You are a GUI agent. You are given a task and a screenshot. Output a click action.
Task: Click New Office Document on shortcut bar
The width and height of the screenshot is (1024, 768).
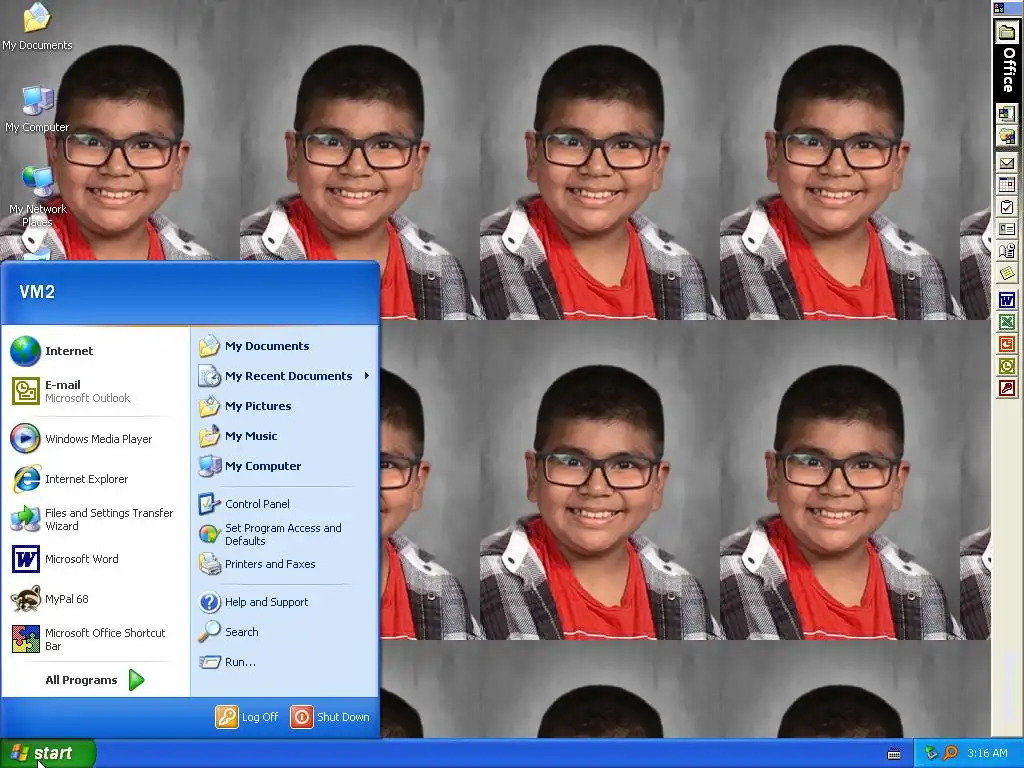tap(1006, 114)
